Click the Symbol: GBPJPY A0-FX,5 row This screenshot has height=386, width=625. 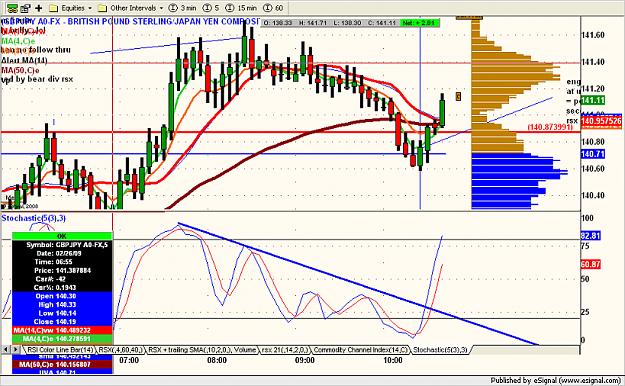(62, 245)
